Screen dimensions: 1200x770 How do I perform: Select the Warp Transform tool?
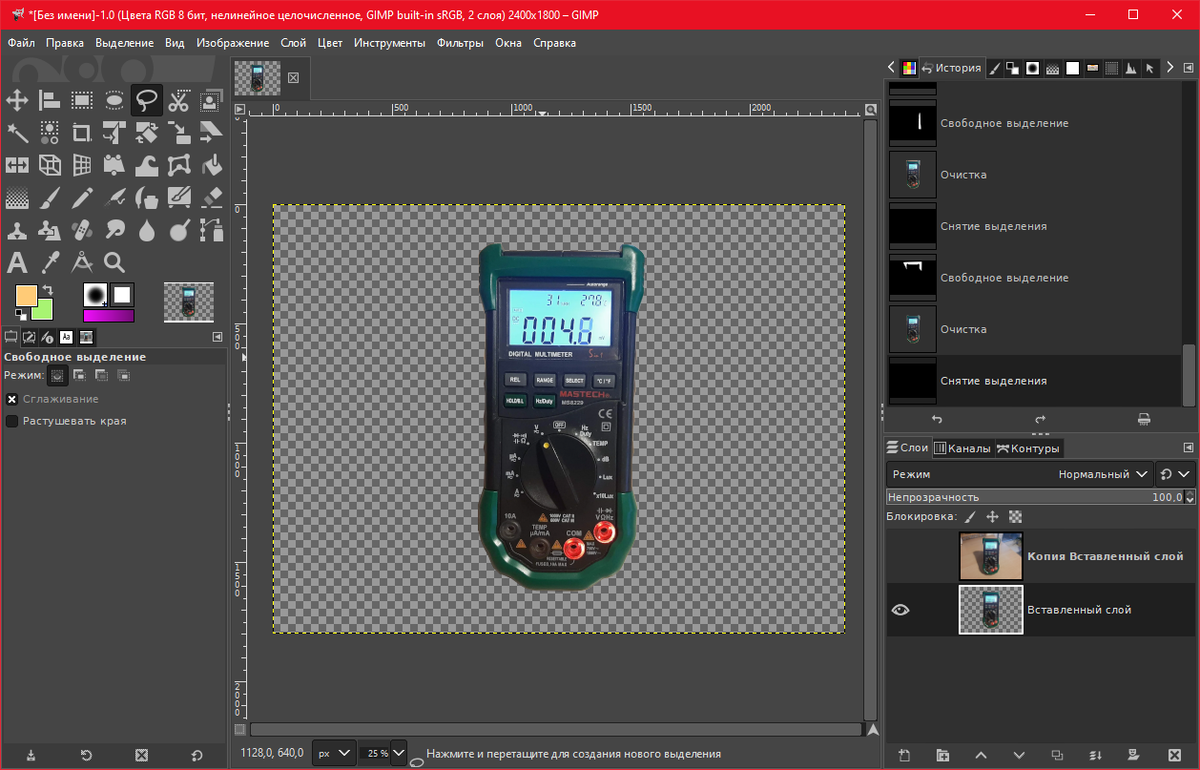pyautogui.click(x=147, y=165)
